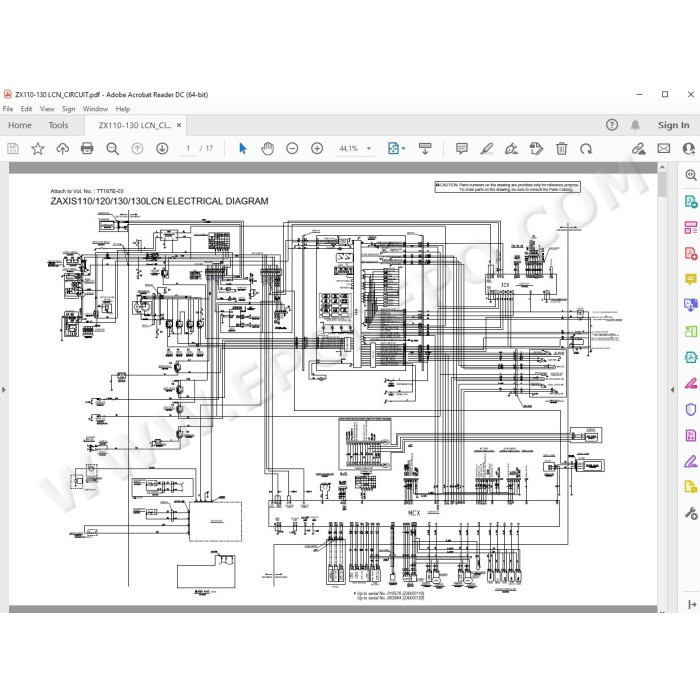Image resolution: width=700 pixels, height=700 pixels.
Task: Maximize the Acrobat Reader window
Action: pyautogui.click(x=665, y=94)
